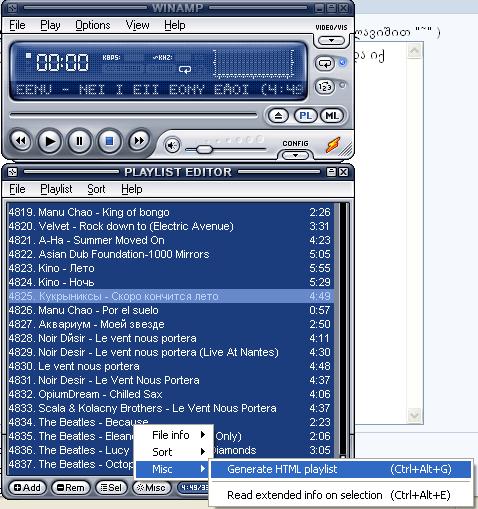Open Winamp main window system menu icon
Screen dimensions: 478x509
[x=12, y=8]
